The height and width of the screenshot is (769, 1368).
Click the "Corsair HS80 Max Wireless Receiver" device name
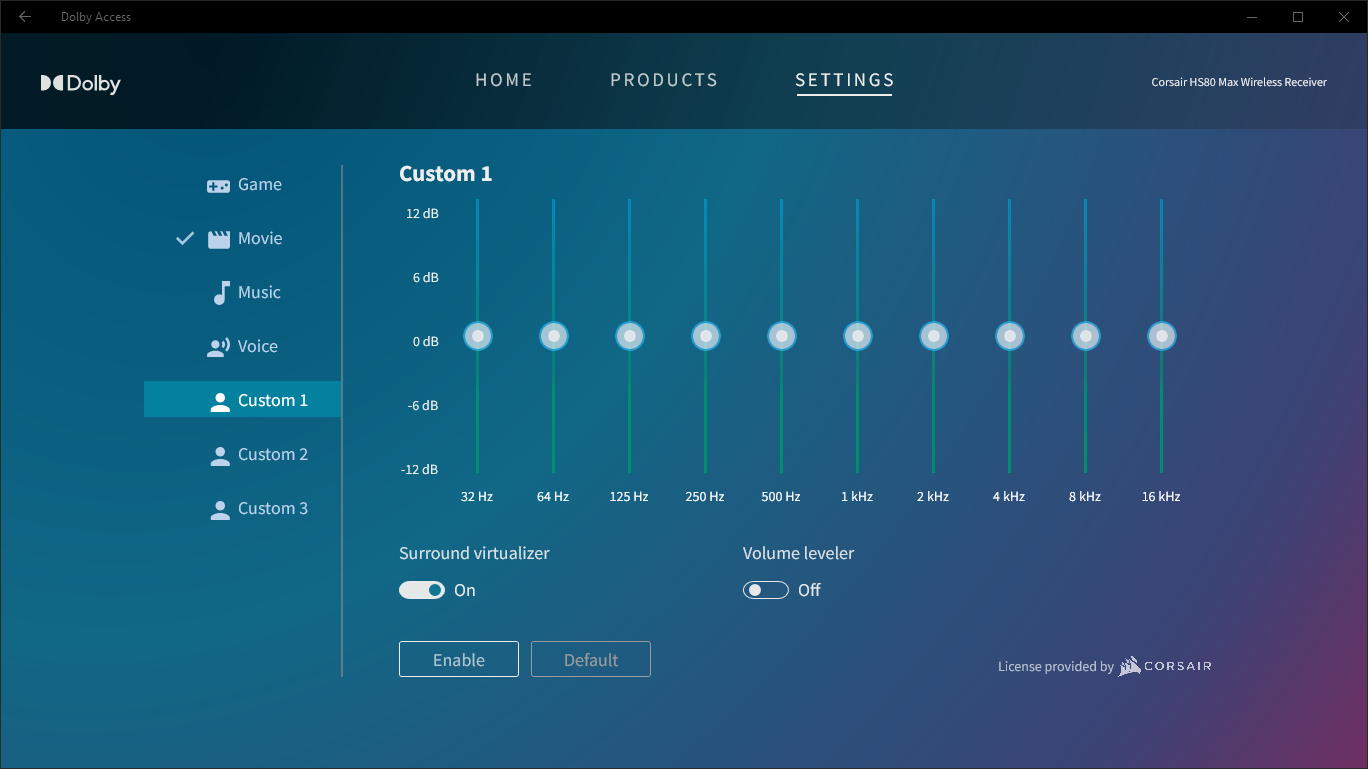1239,82
